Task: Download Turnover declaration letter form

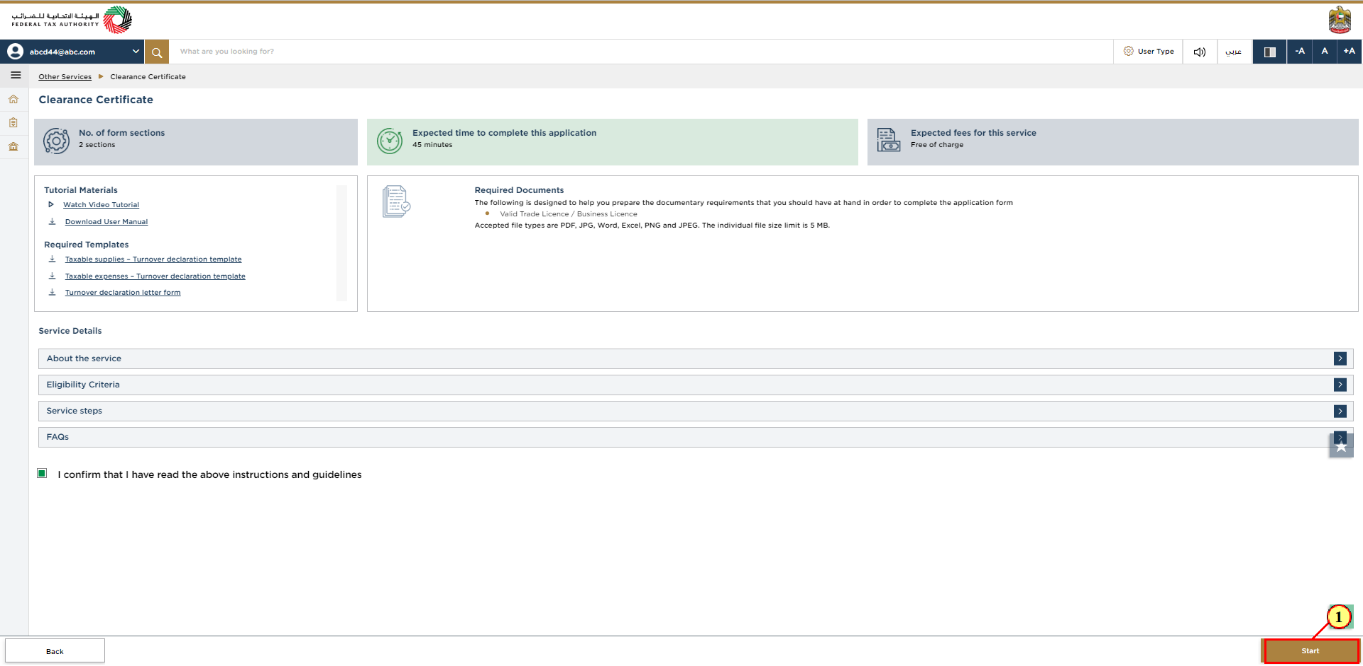Action: point(123,292)
